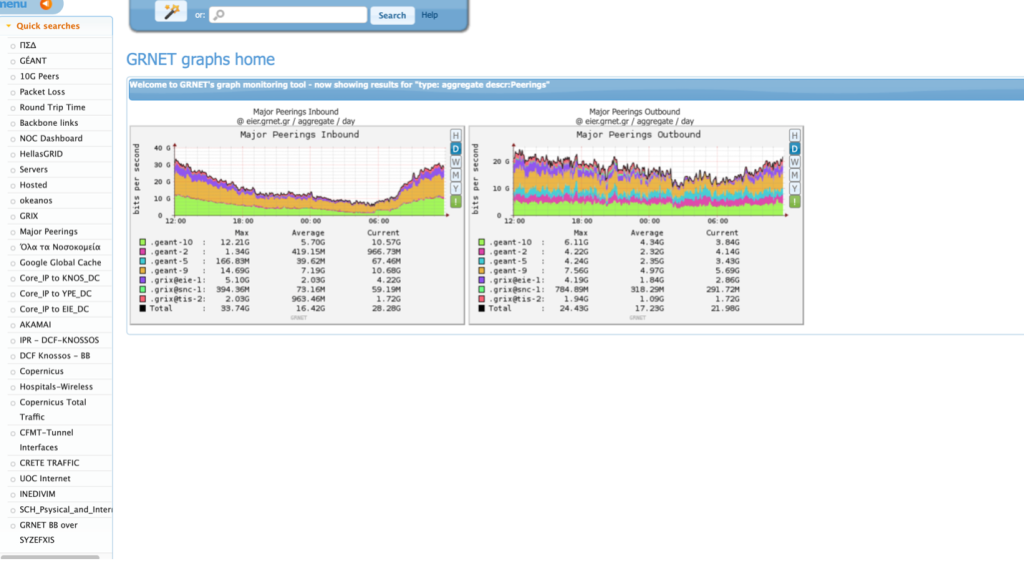This screenshot has height=562, width=1024.
Task: Select daily view (D) on Outbound graph
Action: tap(795, 149)
